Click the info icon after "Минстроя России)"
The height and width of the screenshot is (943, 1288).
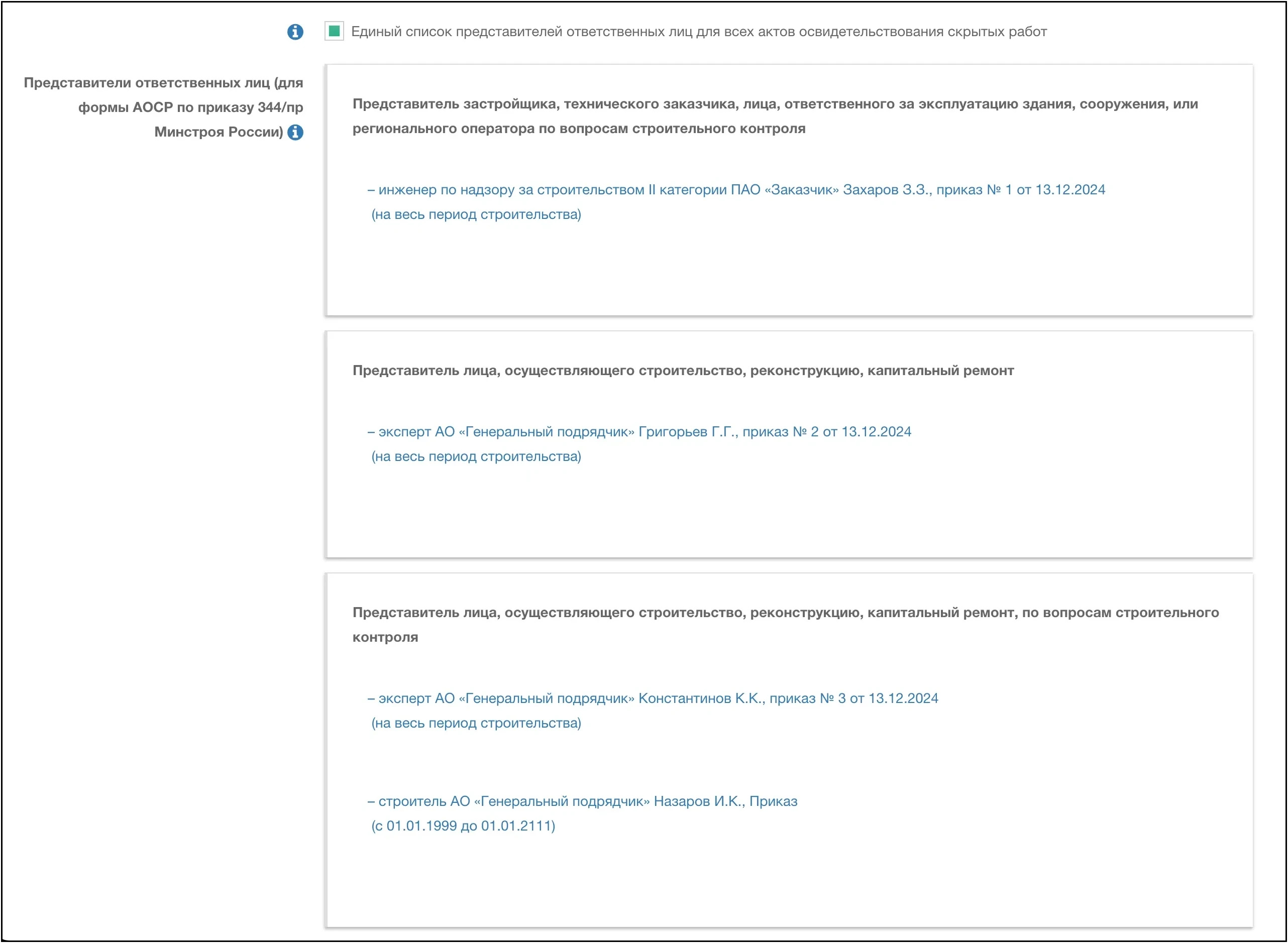295,133
